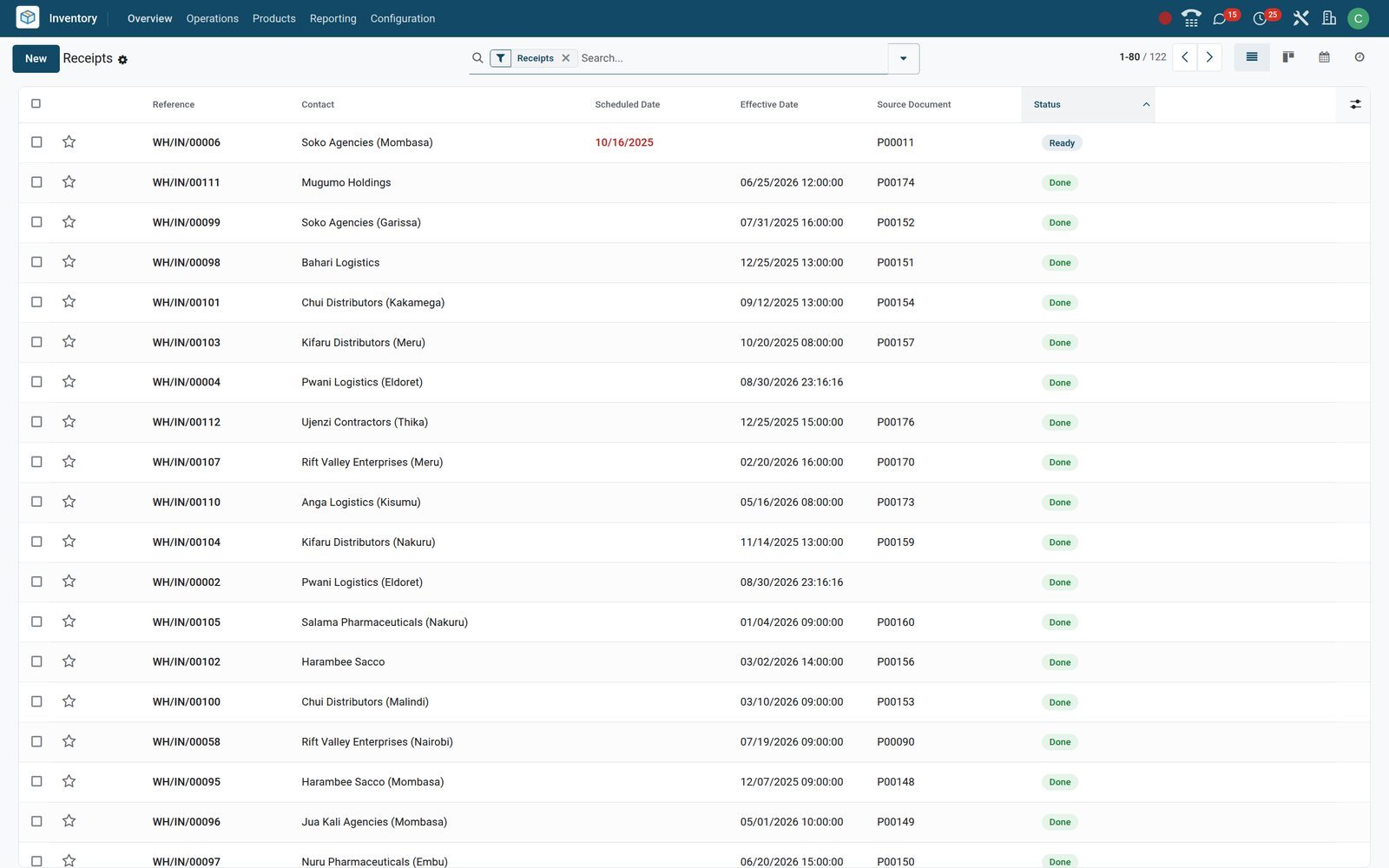Image resolution: width=1389 pixels, height=868 pixels.
Task: Toggle the select-all checkbox in header
Action: pos(36,103)
